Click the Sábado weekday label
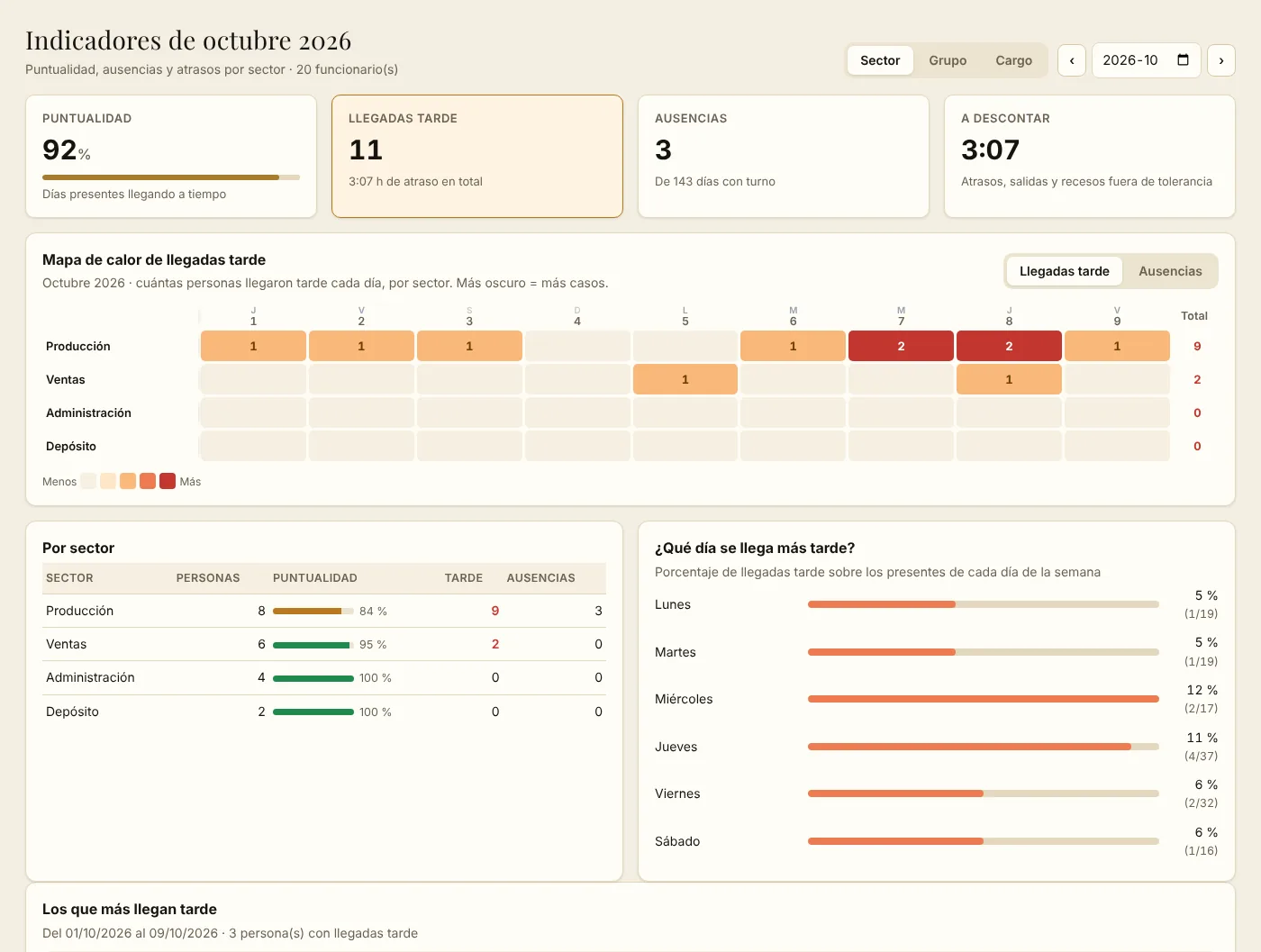Image resolution: width=1261 pixels, height=952 pixels. [677, 841]
